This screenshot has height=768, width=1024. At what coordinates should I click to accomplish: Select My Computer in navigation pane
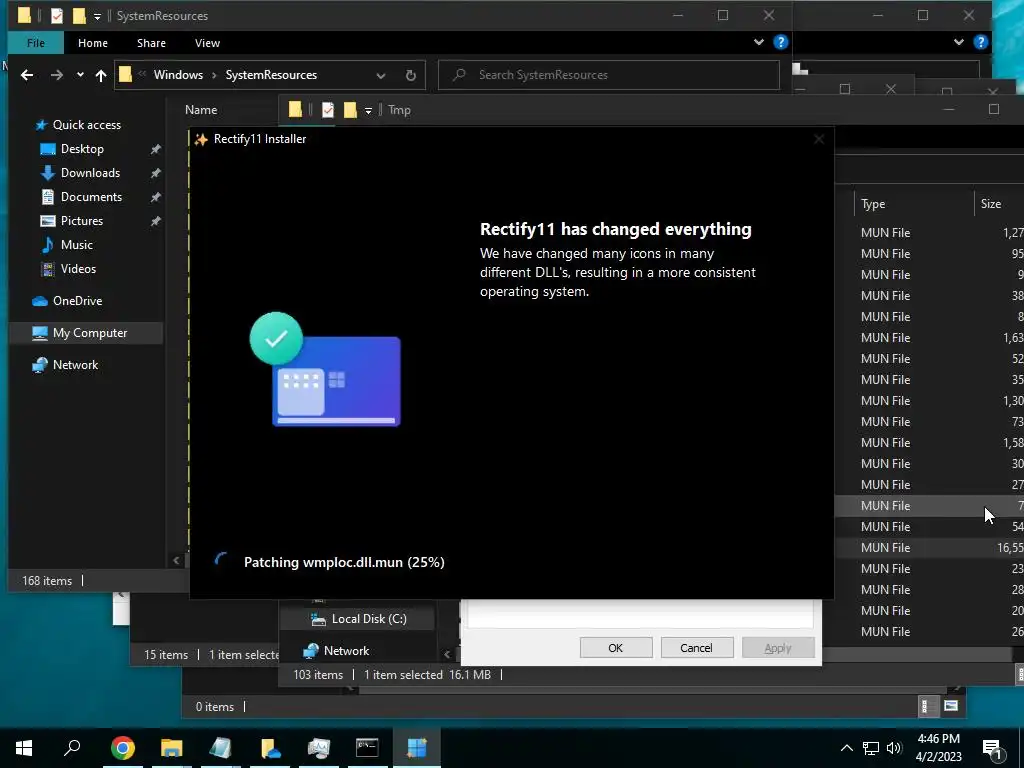click(x=86, y=333)
